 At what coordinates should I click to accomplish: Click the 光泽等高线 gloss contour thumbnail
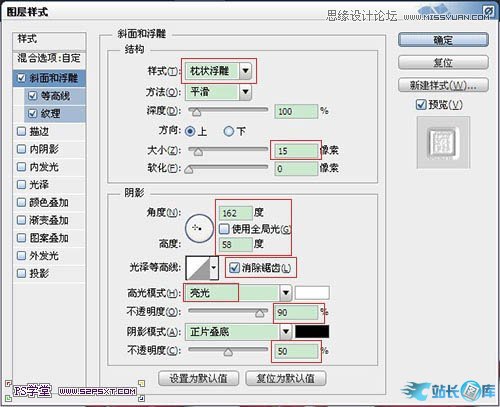(x=198, y=268)
